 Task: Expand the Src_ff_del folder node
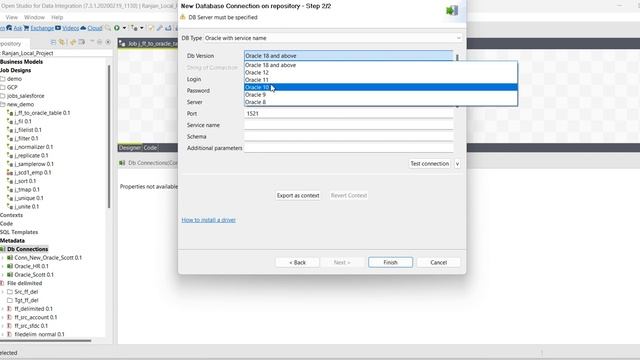[x=3, y=292]
